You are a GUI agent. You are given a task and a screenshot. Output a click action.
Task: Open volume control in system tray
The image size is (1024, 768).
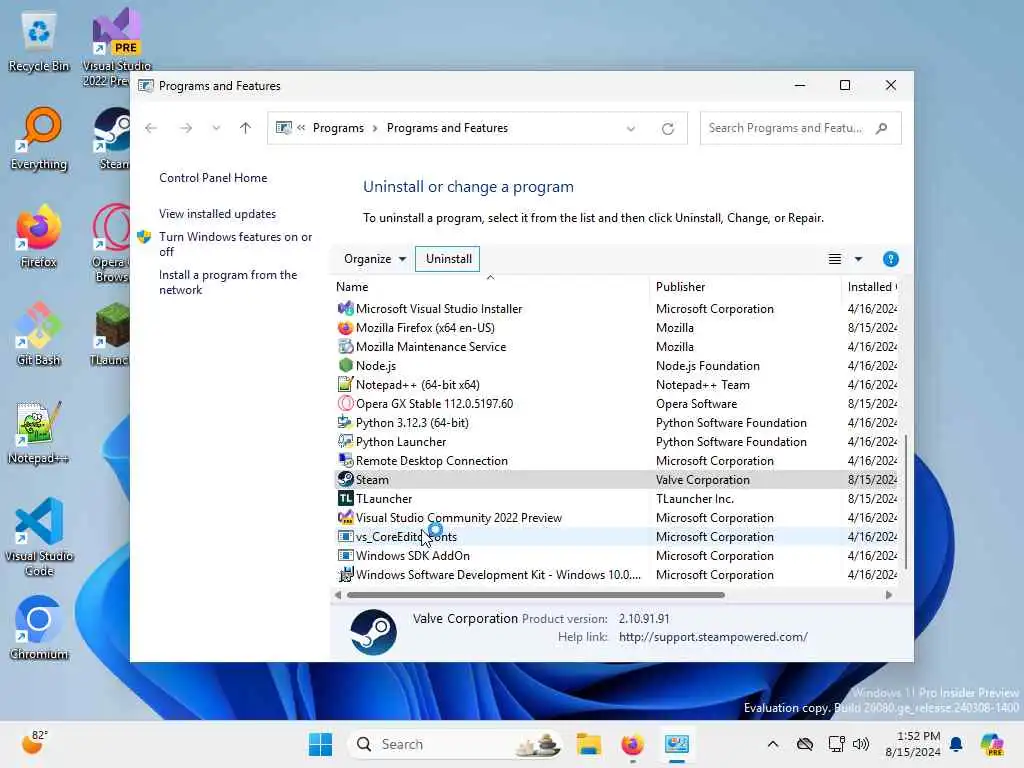861,744
